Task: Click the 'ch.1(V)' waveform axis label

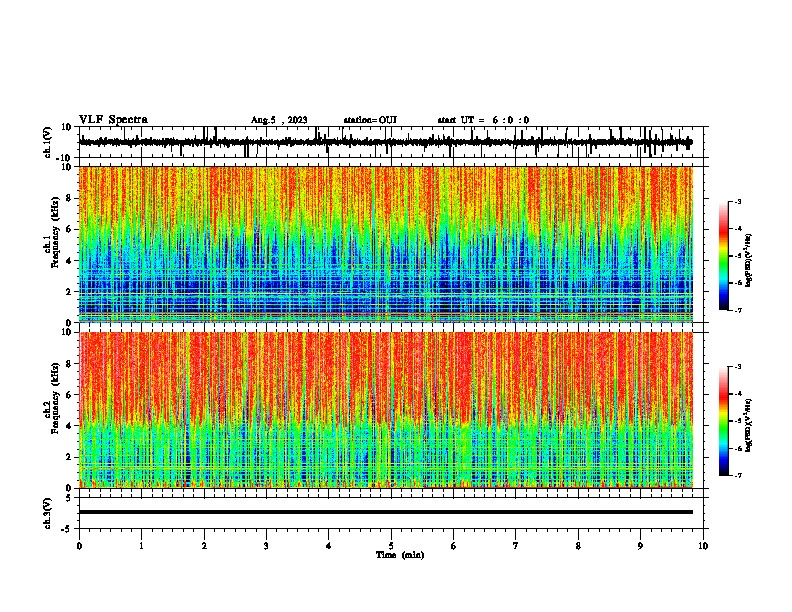Action: (48, 142)
